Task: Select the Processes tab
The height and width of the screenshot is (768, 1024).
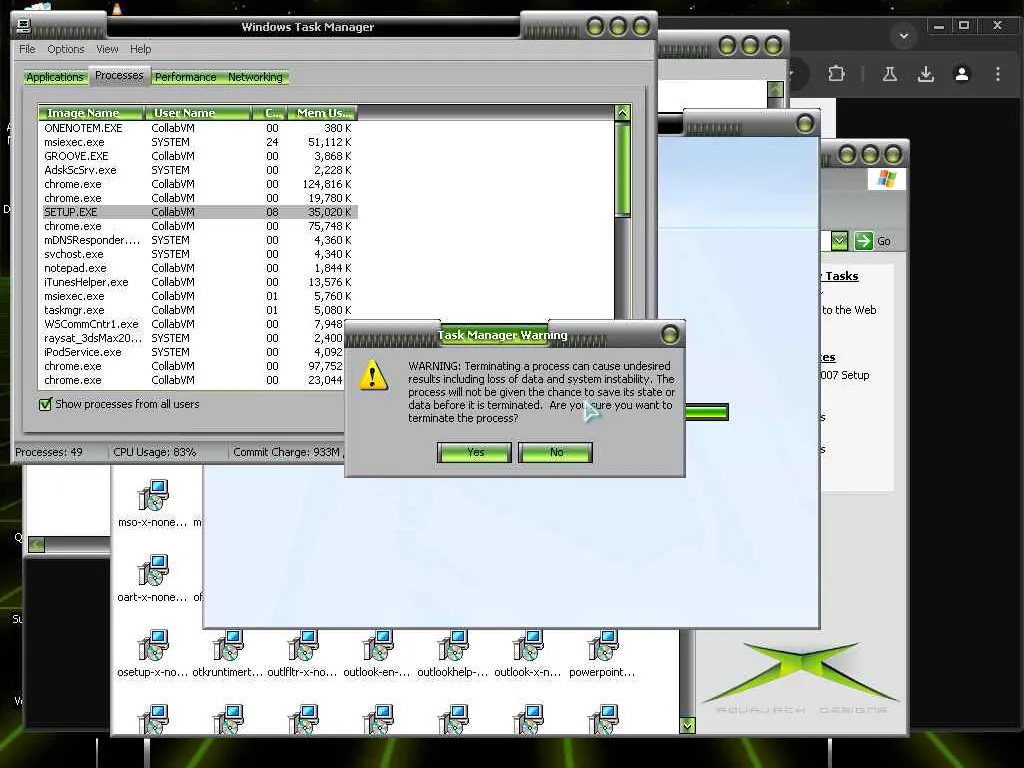Action: click(x=119, y=75)
